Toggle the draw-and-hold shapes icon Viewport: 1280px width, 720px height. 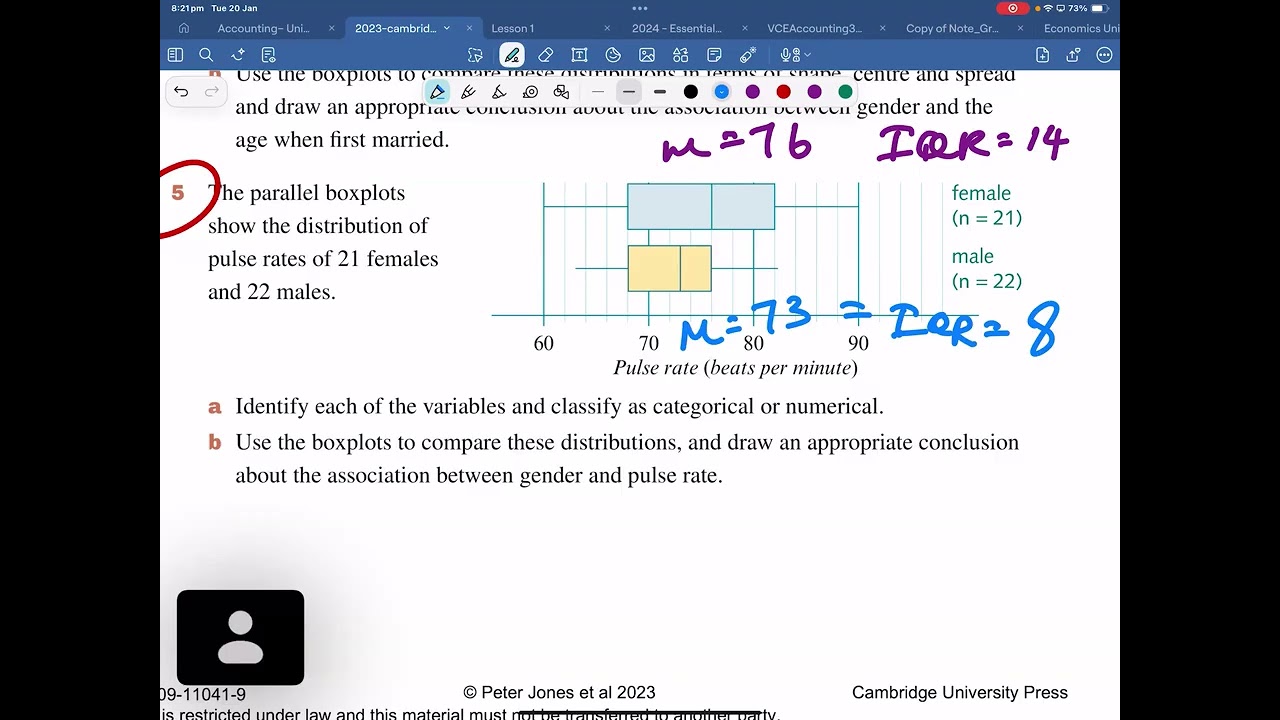click(x=561, y=92)
